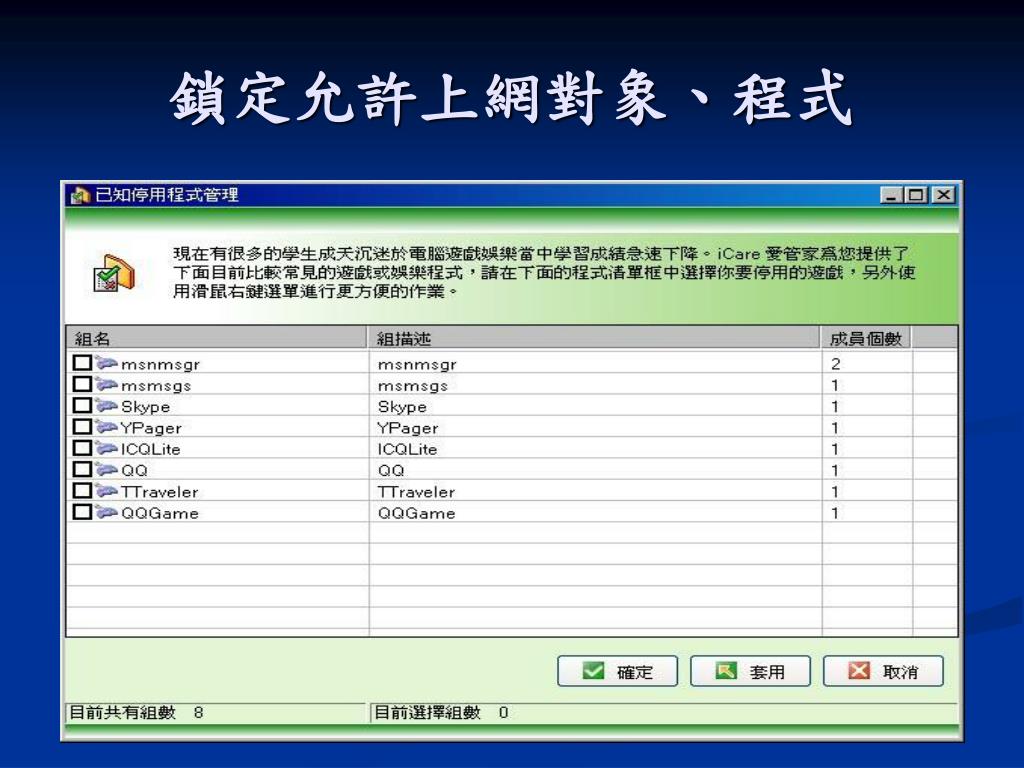The height and width of the screenshot is (768, 1024).
Task: Sort by the 成員個數 column header
Action: (x=866, y=338)
